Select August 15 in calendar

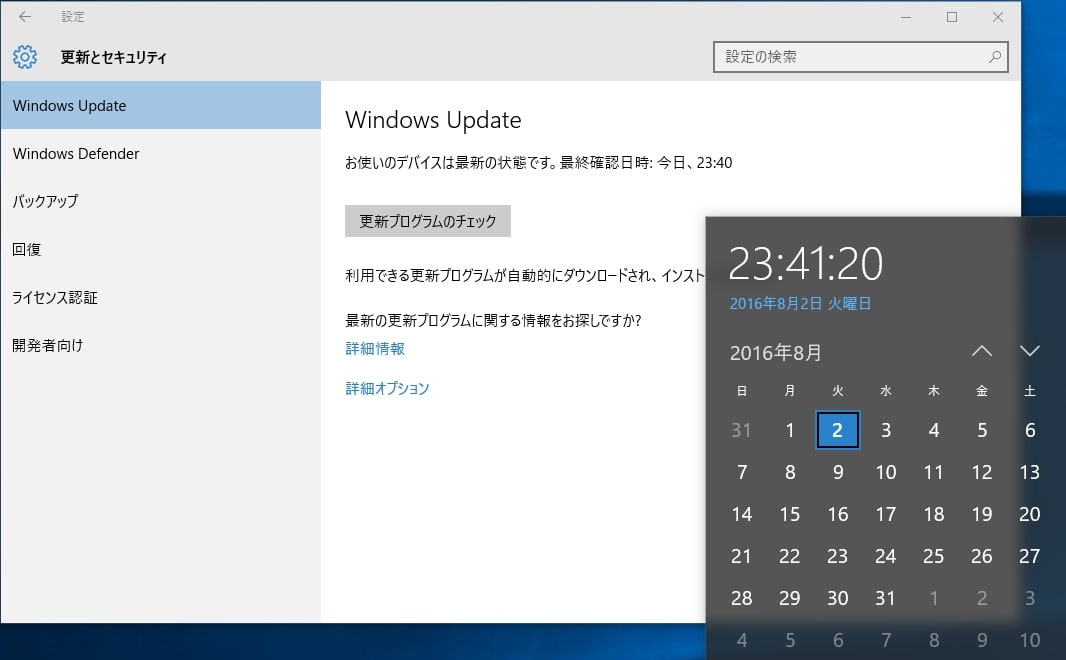pyautogui.click(x=789, y=515)
